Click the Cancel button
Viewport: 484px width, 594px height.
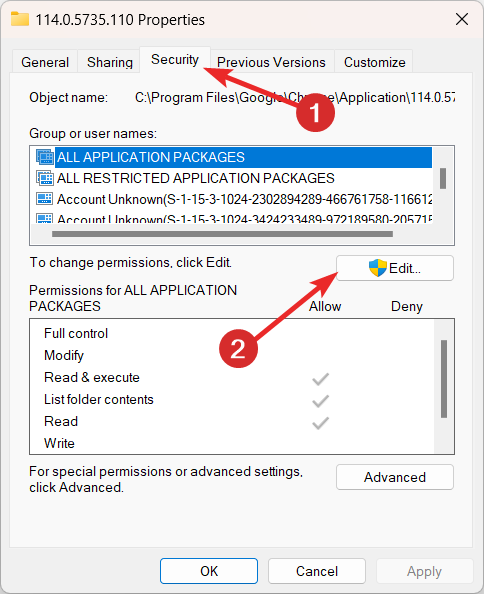tap(317, 571)
